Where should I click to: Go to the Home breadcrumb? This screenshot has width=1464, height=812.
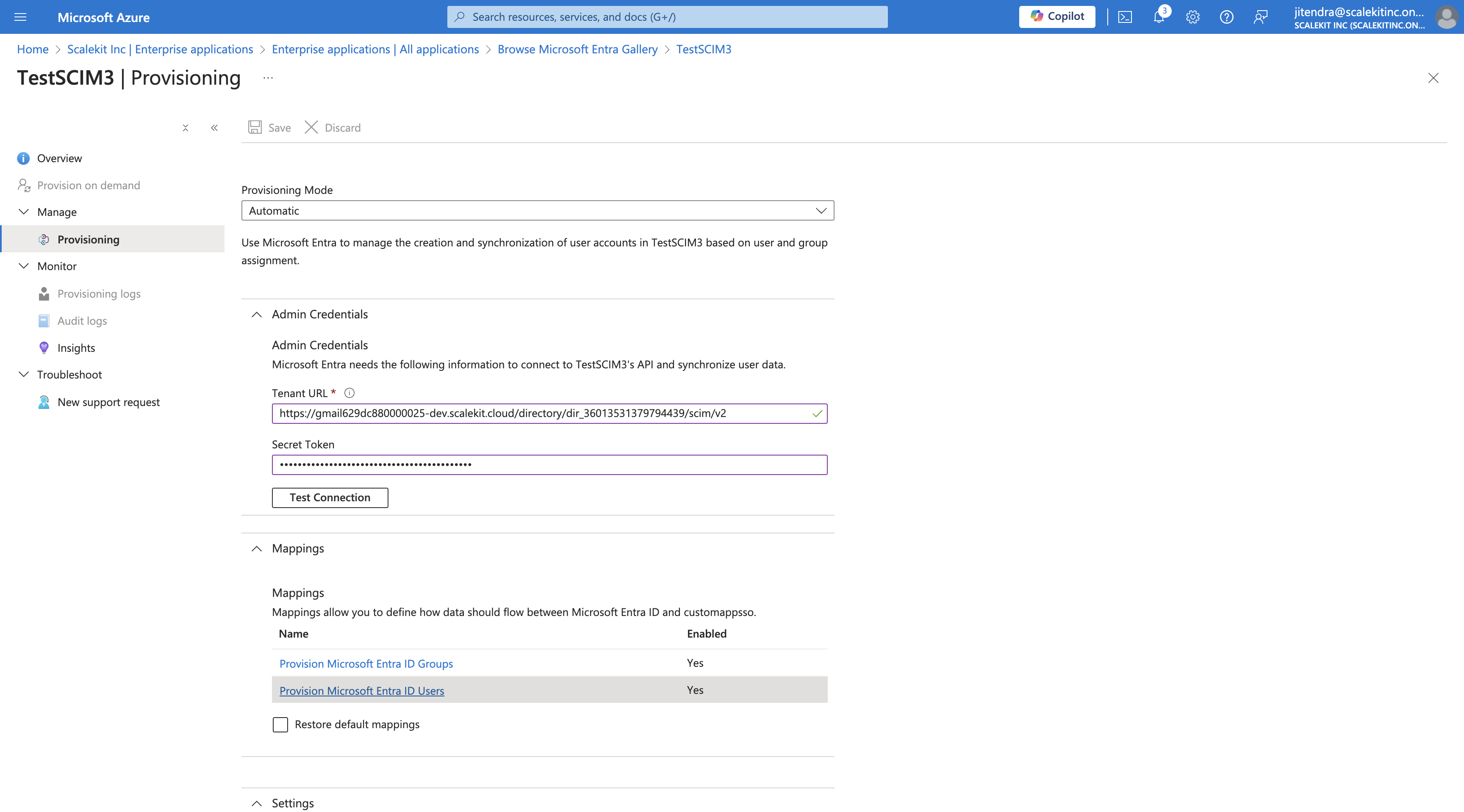point(32,50)
